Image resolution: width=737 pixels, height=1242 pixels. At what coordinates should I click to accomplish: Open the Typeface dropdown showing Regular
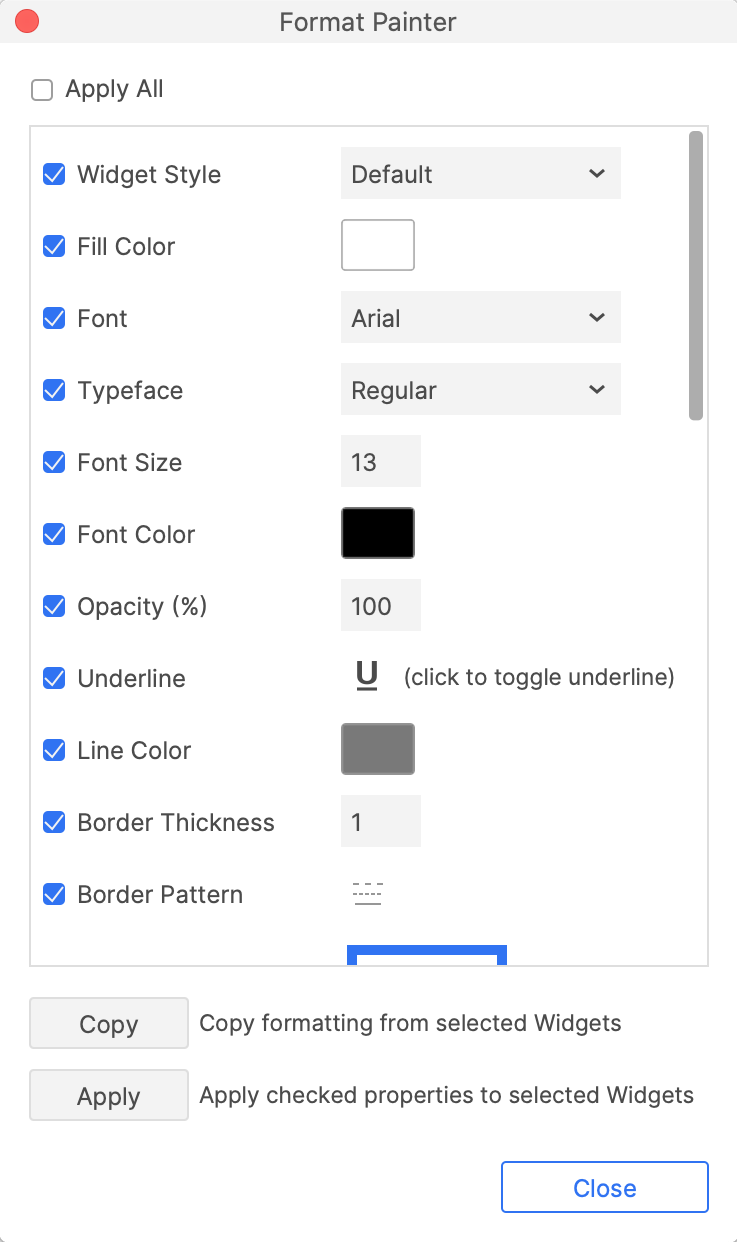480,389
